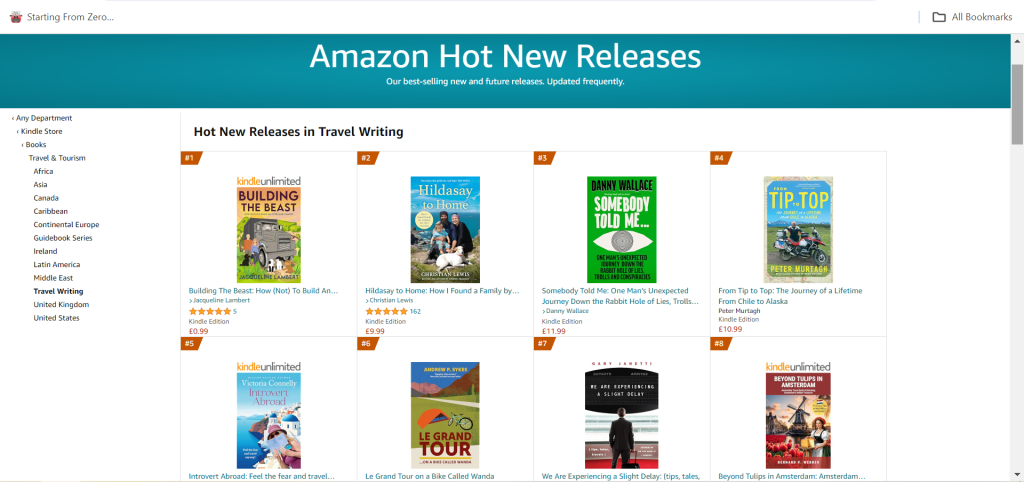This screenshot has width=1024, height=482.
Task: Open the All Bookmarks folder icon
Action: pyautogui.click(x=939, y=17)
